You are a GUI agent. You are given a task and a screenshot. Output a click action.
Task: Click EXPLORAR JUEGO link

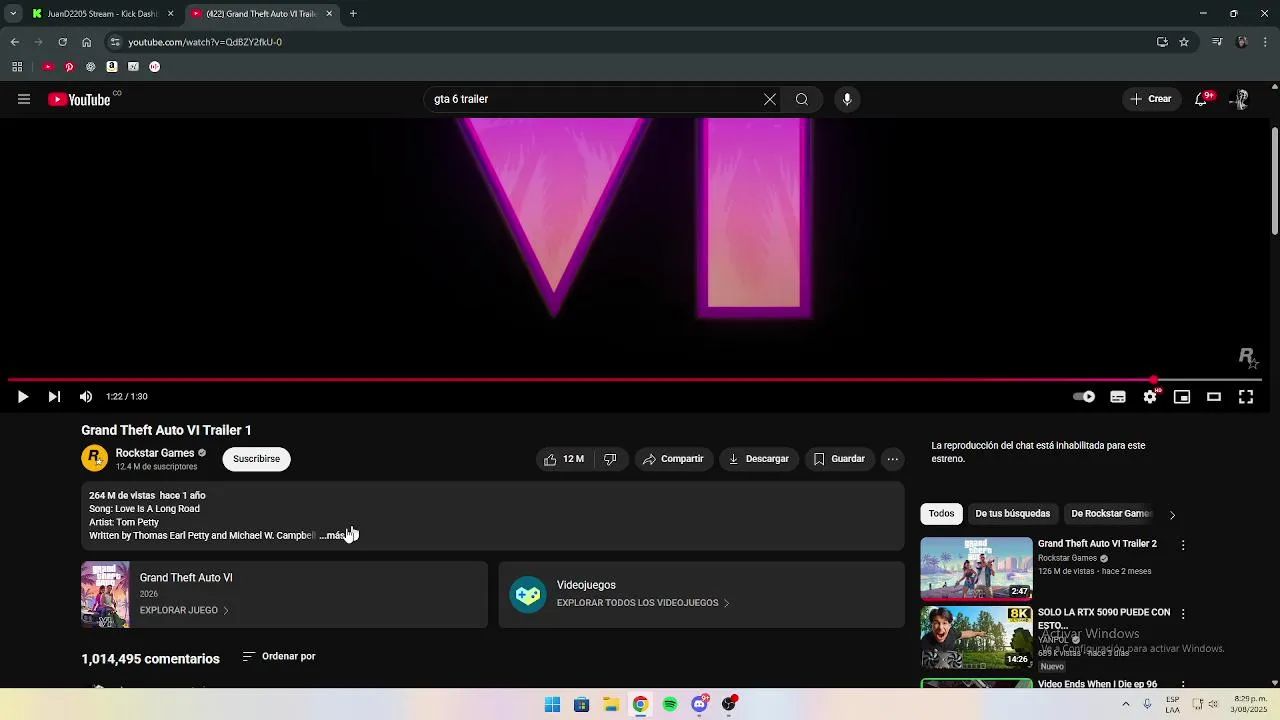pyautogui.click(x=184, y=610)
